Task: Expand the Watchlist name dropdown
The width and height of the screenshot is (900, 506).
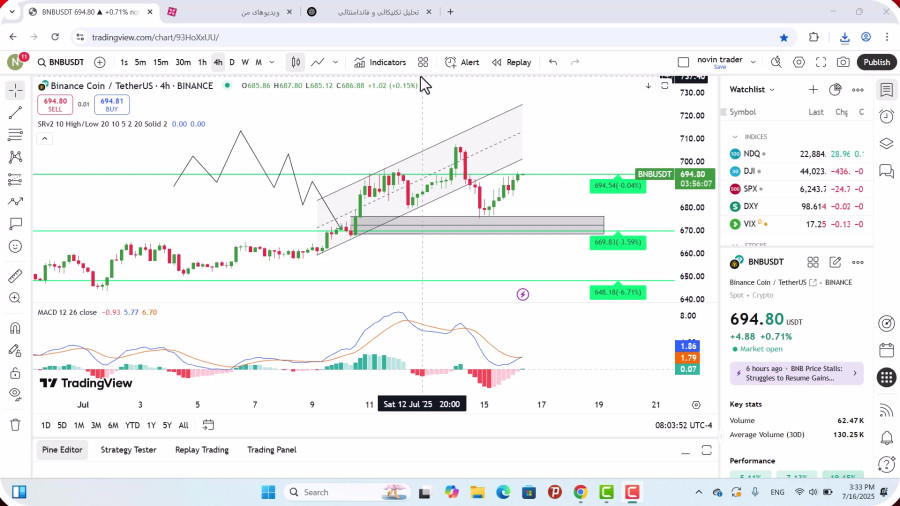Action: [752, 89]
